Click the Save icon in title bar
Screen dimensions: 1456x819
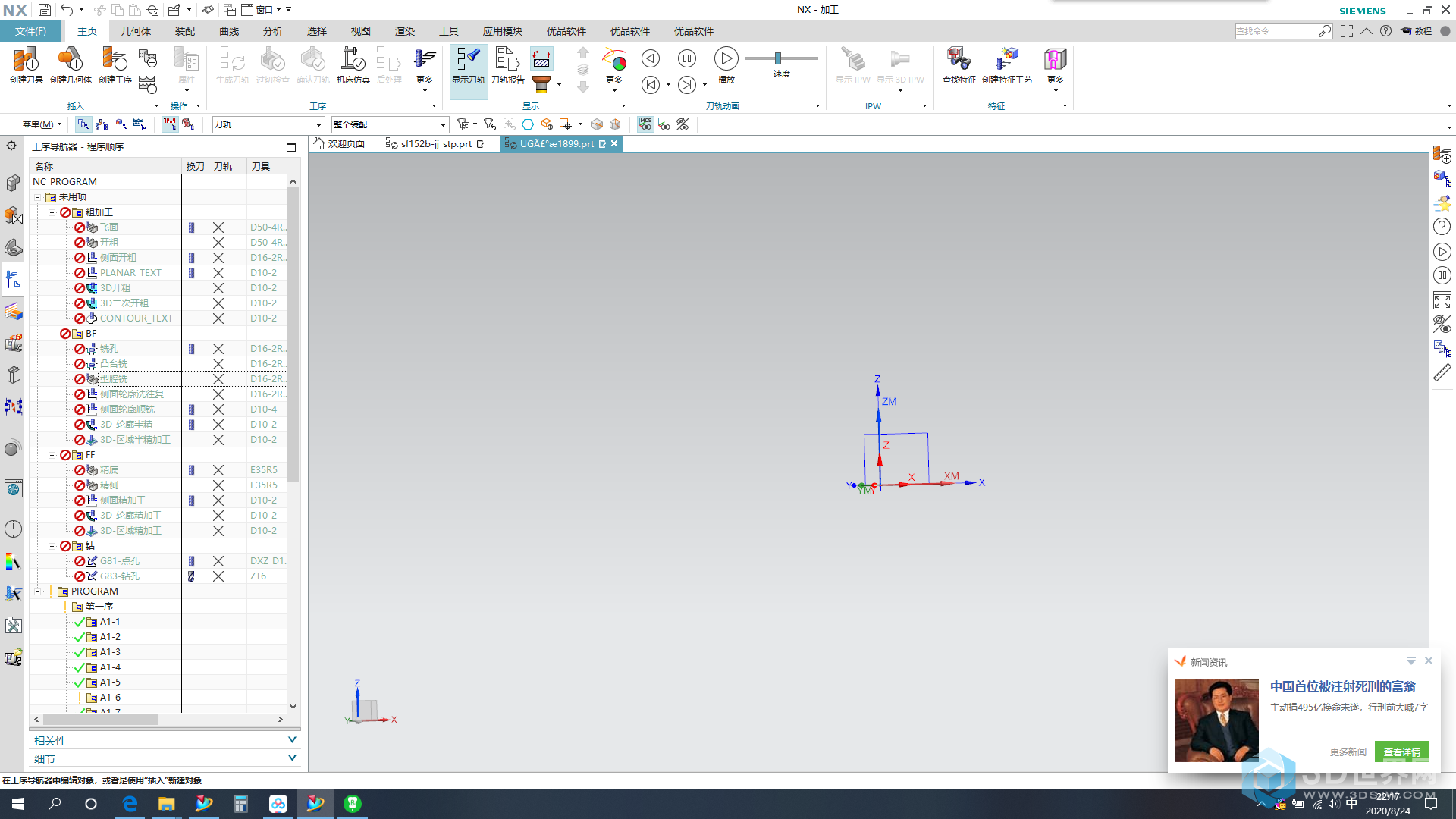point(45,10)
